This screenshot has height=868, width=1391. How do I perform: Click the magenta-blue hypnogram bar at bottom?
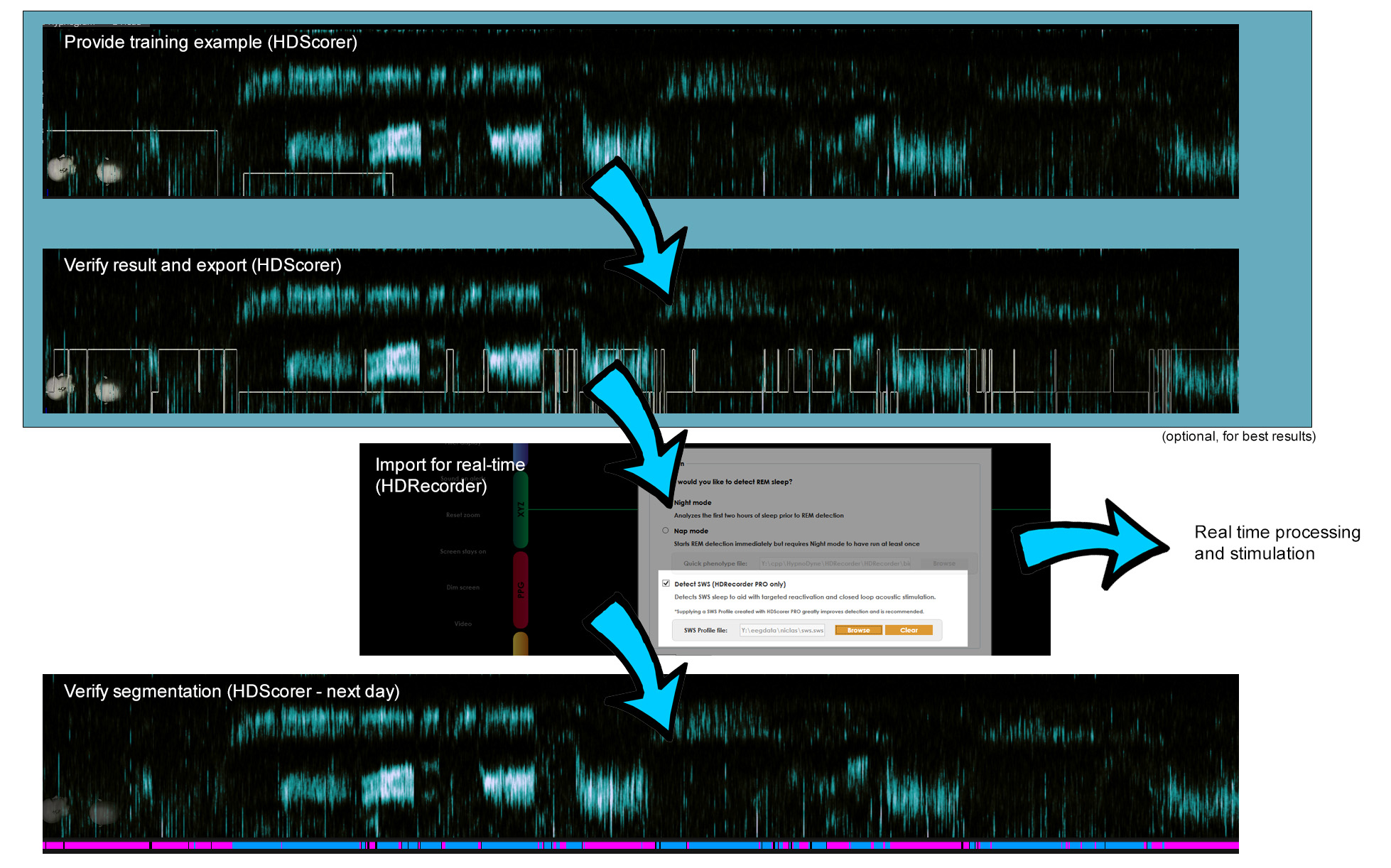(x=639, y=845)
